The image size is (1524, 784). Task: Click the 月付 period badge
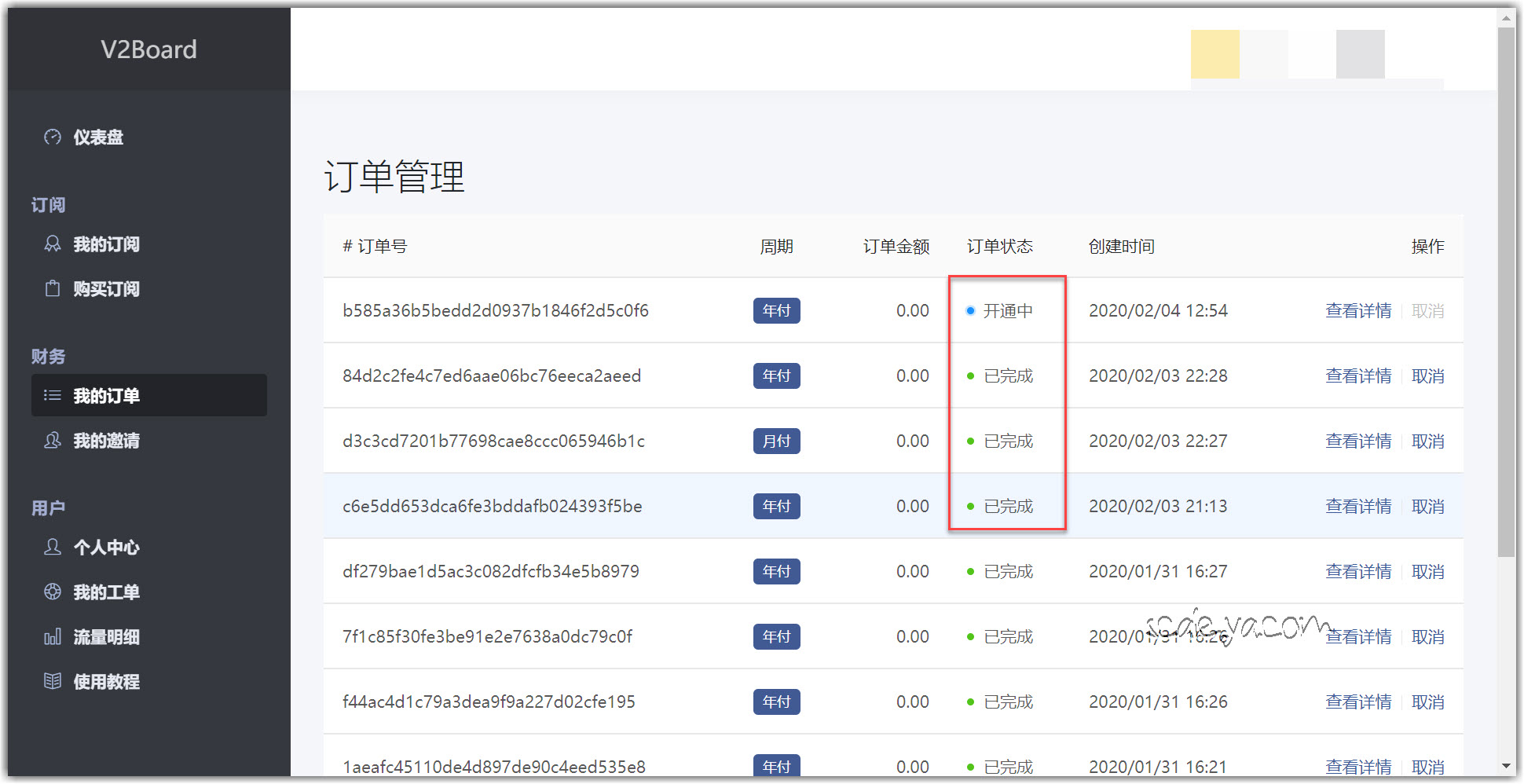776,441
